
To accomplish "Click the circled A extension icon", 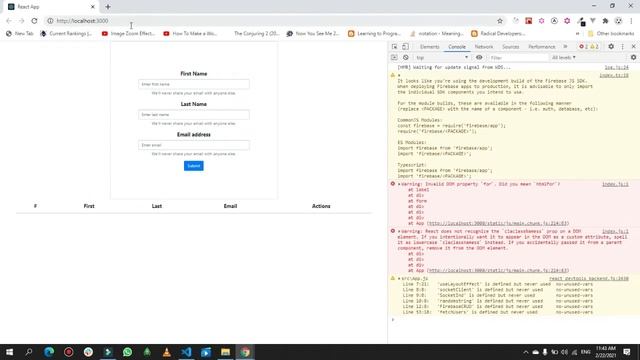I will coord(554,21).
